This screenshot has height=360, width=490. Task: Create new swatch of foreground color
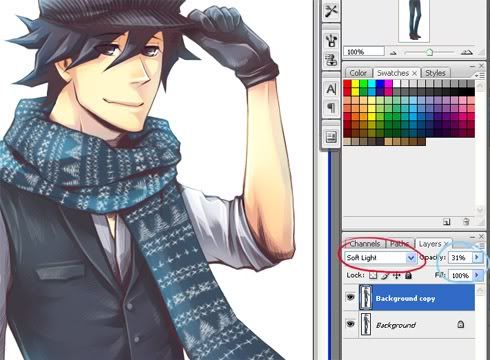(447, 222)
